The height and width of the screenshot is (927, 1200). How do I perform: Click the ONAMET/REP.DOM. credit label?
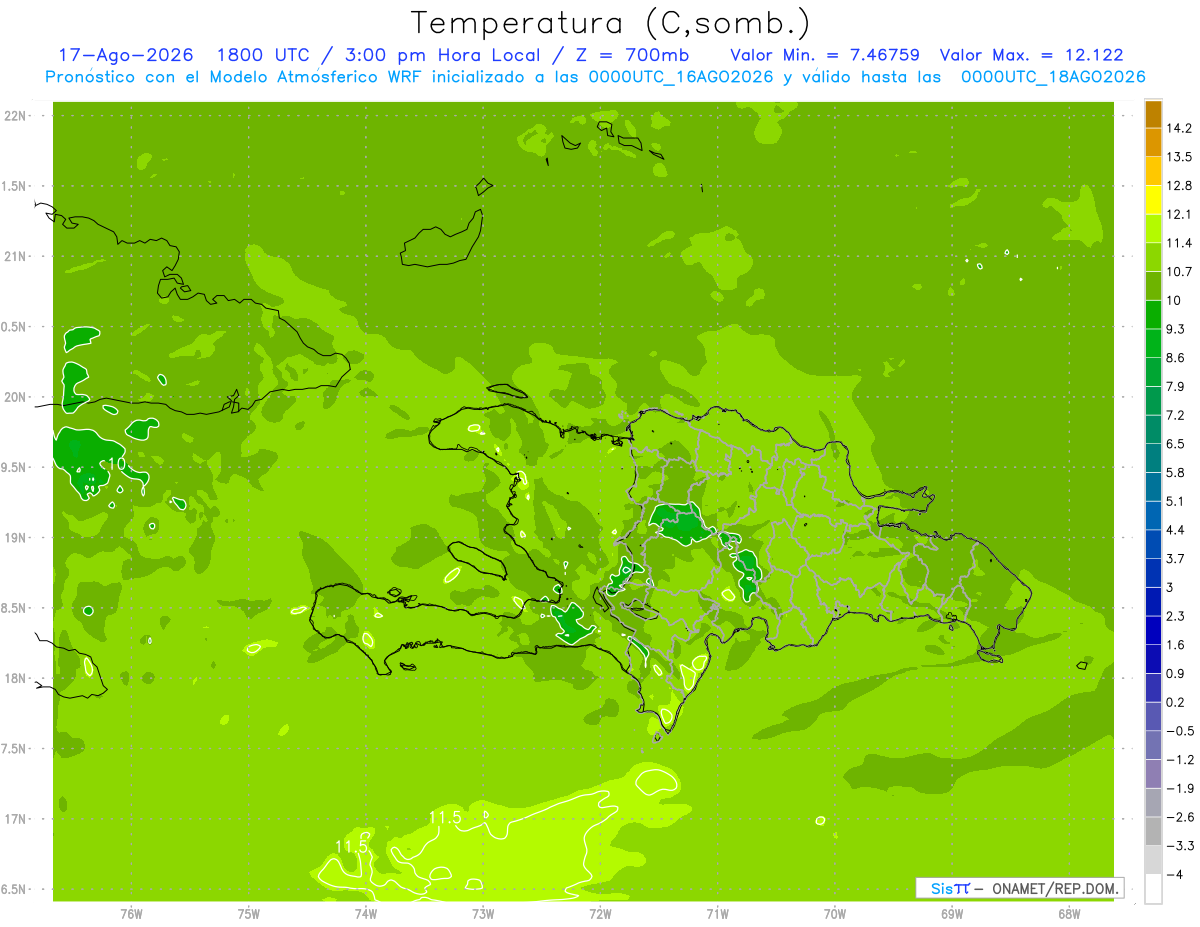[1053, 888]
